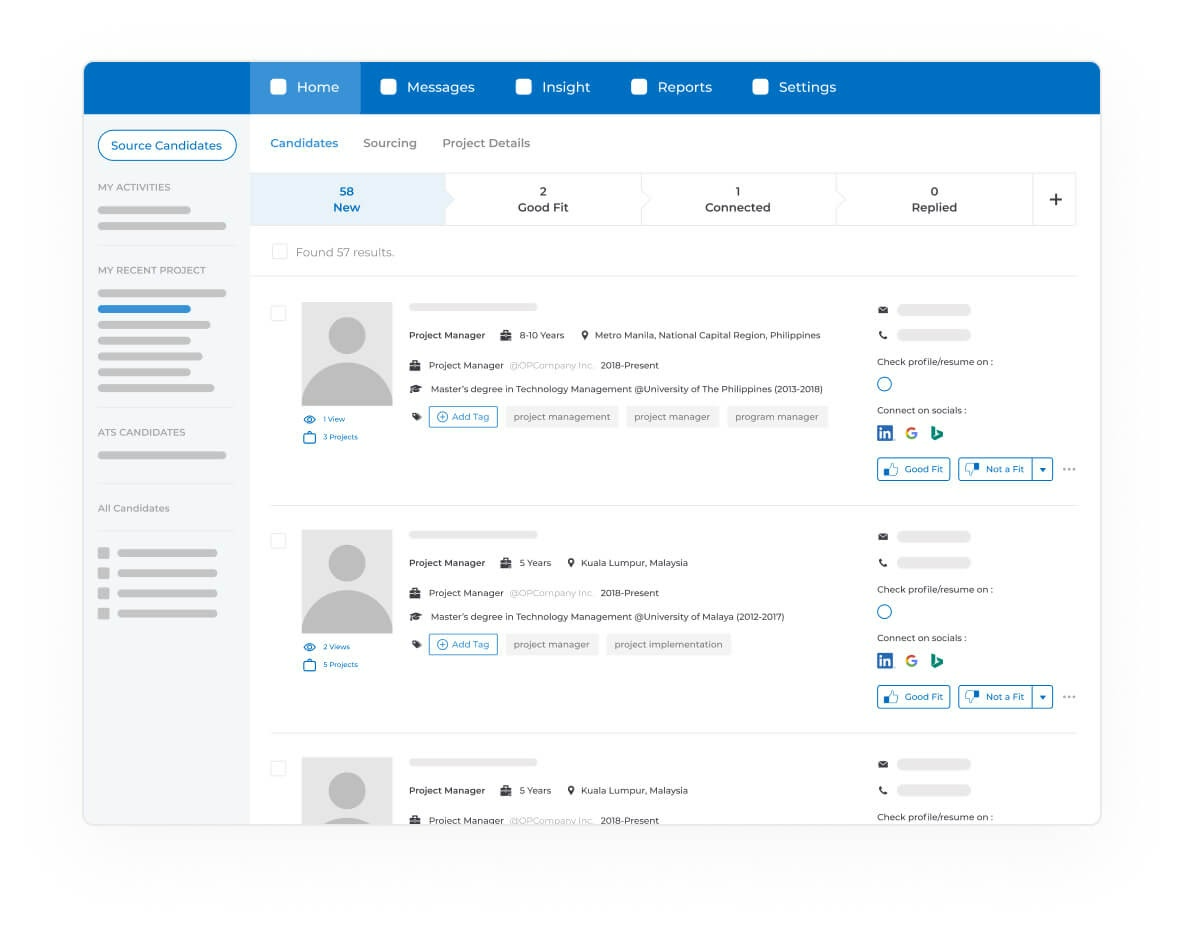The image size is (1184, 930).
Task: Expand Not a Fit dropdown for 2 Views candidate
Action: 1043,697
